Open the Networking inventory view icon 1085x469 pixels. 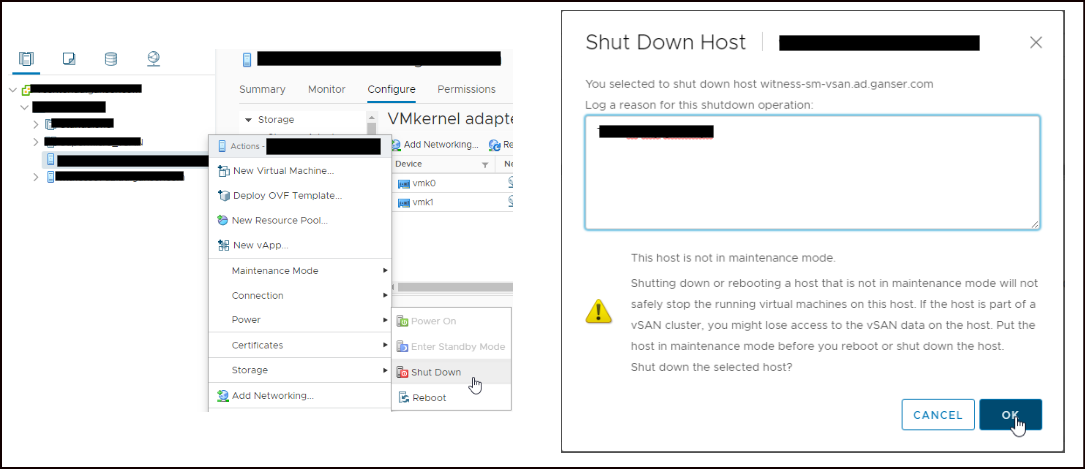pyautogui.click(x=154, y=59)
